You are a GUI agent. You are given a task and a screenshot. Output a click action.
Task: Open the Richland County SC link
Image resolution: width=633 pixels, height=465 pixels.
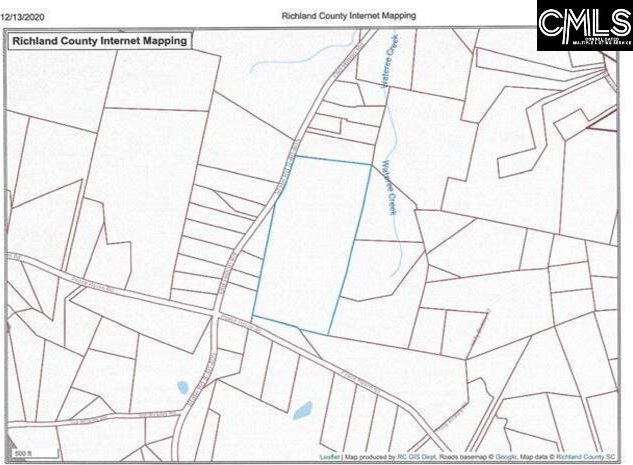(585, 457)
